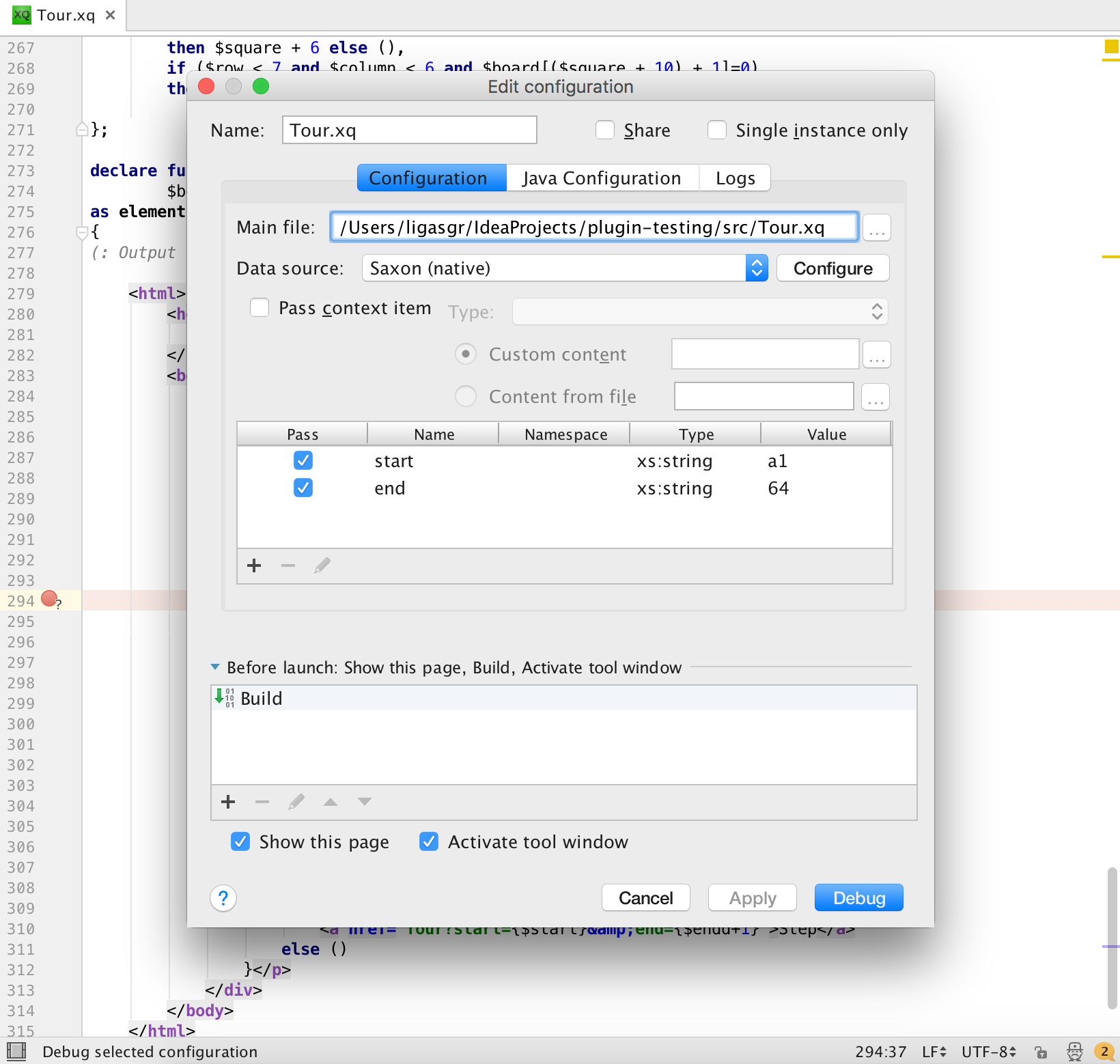Add a new variable with plus icon
Screen dimensions: 1120x1064
254,565
